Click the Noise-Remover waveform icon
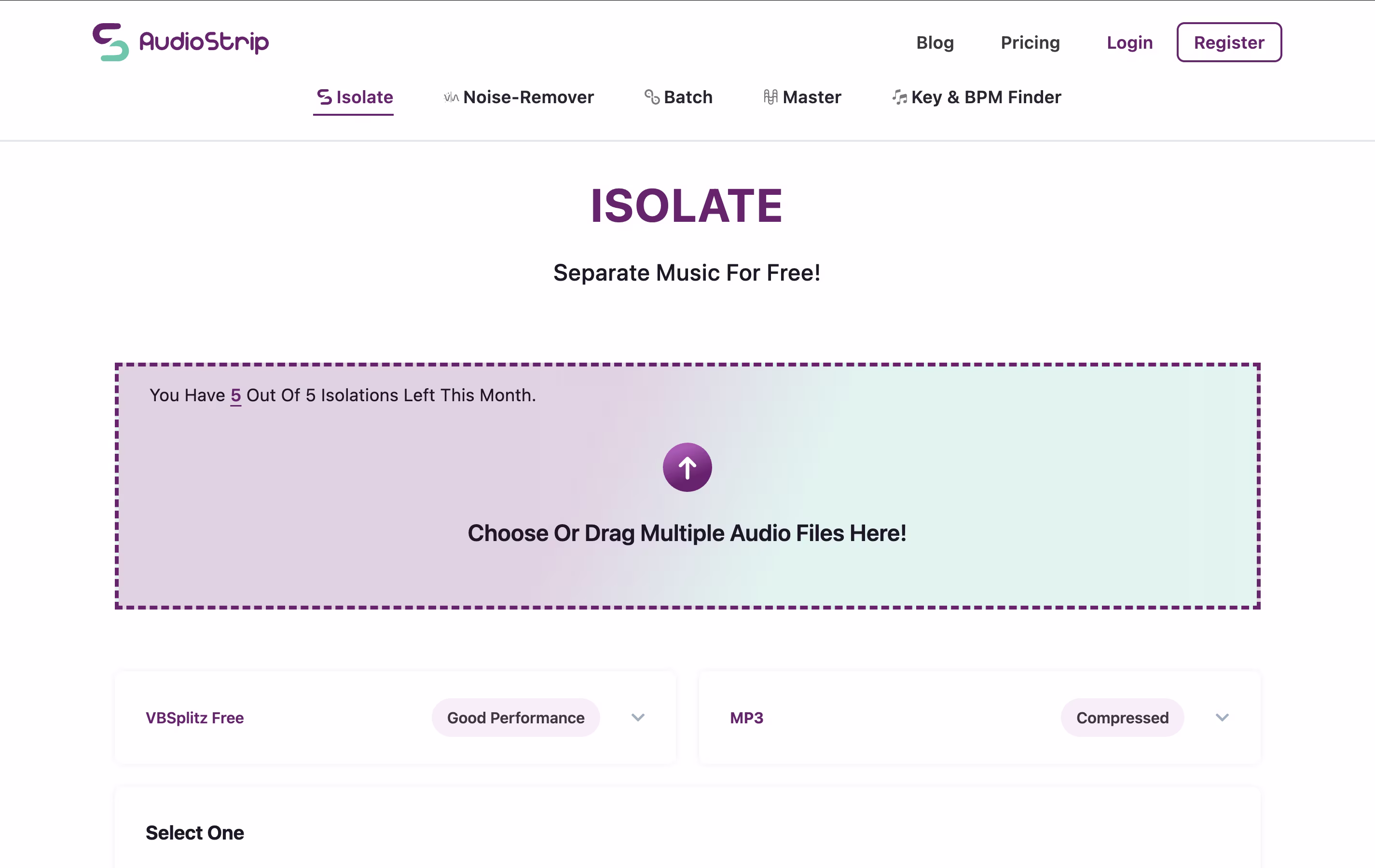 click(451, 97)
